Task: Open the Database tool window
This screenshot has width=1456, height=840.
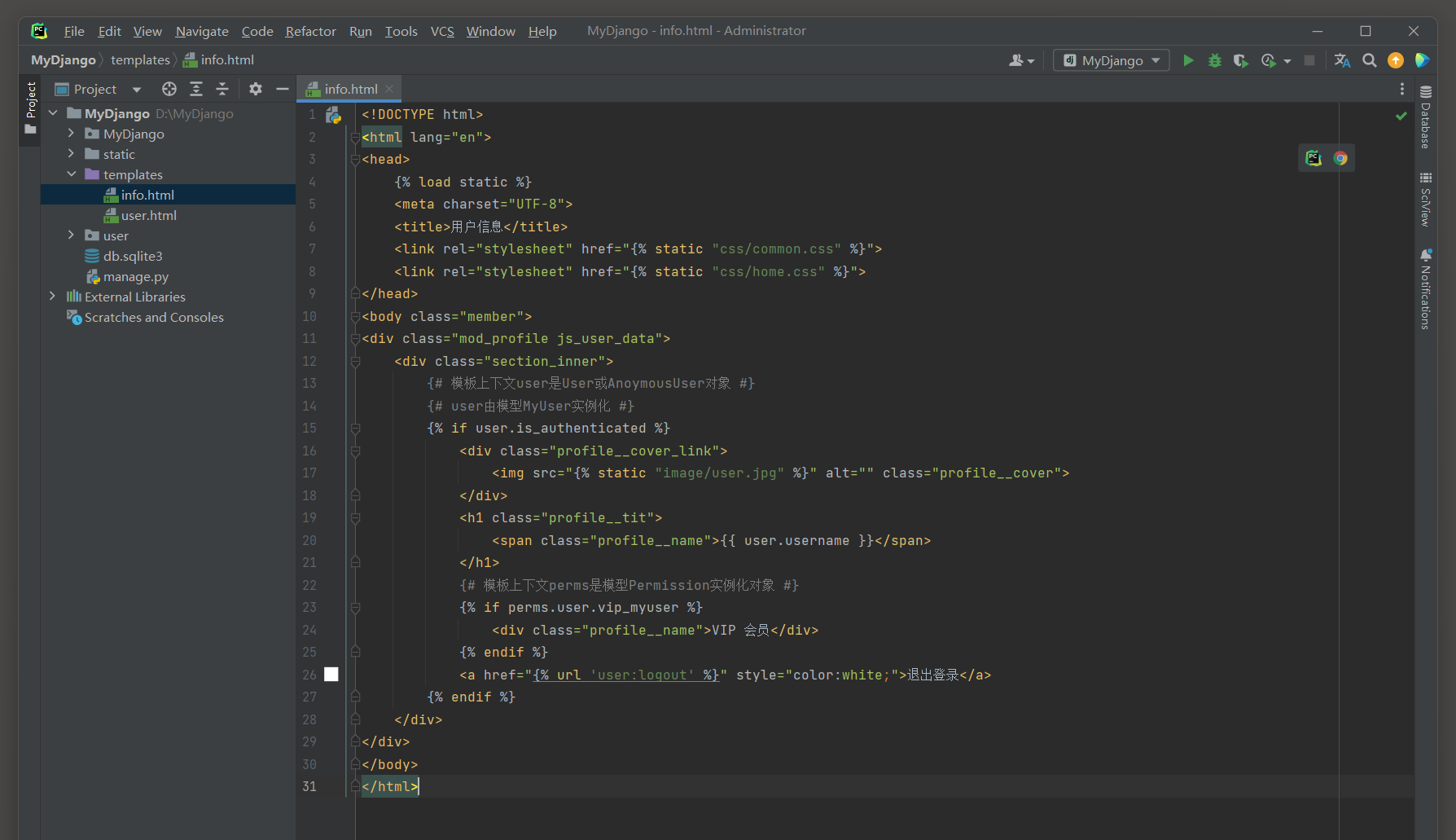Action: pyautogui.click(x=1425, y=117)
